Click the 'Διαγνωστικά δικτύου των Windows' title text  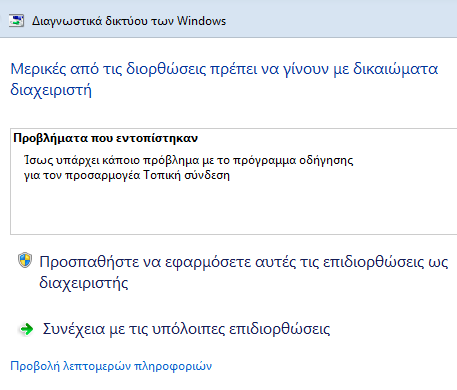(x=129, y=21)
